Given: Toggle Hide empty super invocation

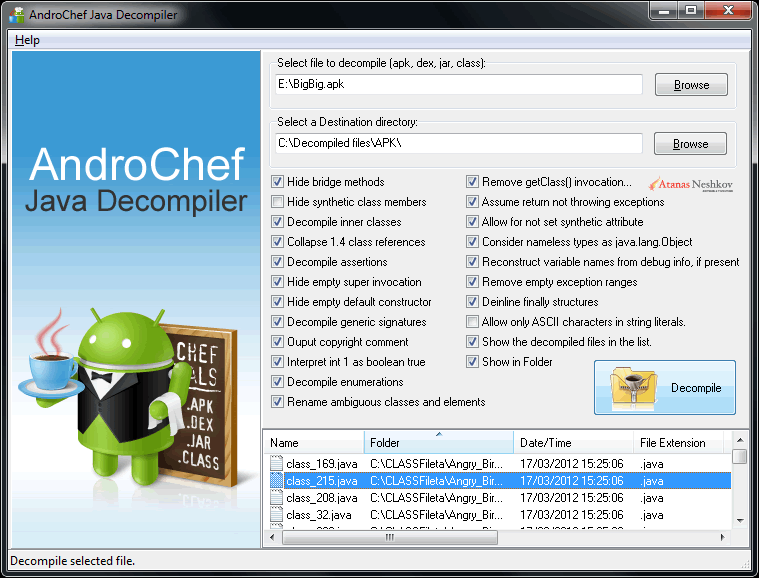Looking at the screenshot, I should pos(277,282).
